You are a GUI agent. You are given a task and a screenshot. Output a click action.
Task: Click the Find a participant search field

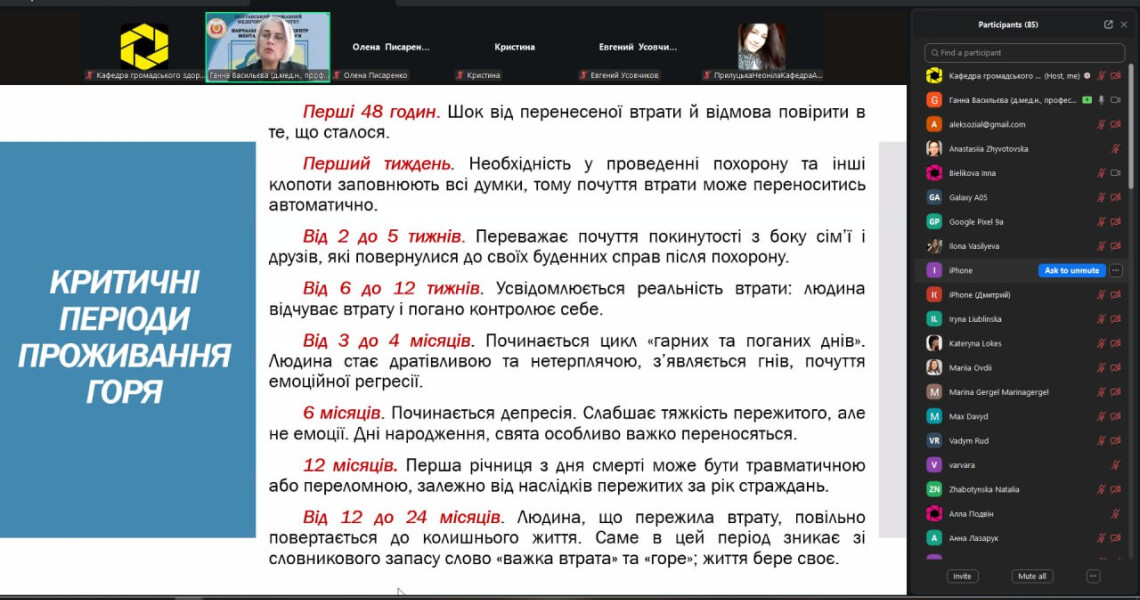[x=1025, y=52]
